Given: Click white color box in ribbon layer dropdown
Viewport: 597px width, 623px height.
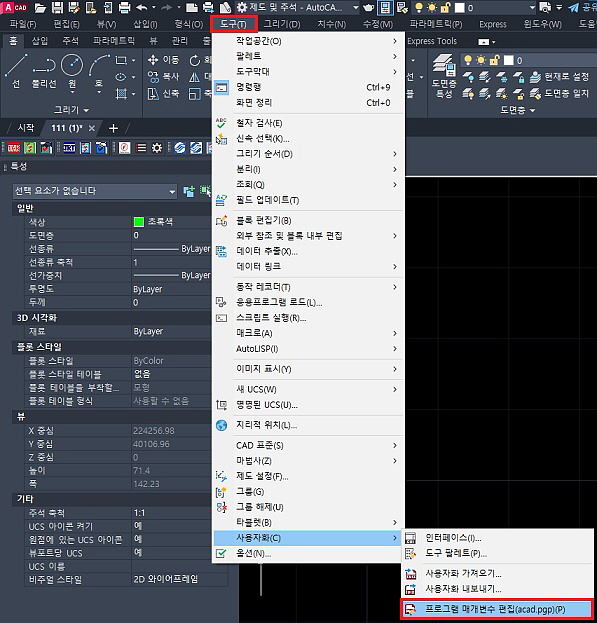Looking at the screenshot, I should [508, 60].
